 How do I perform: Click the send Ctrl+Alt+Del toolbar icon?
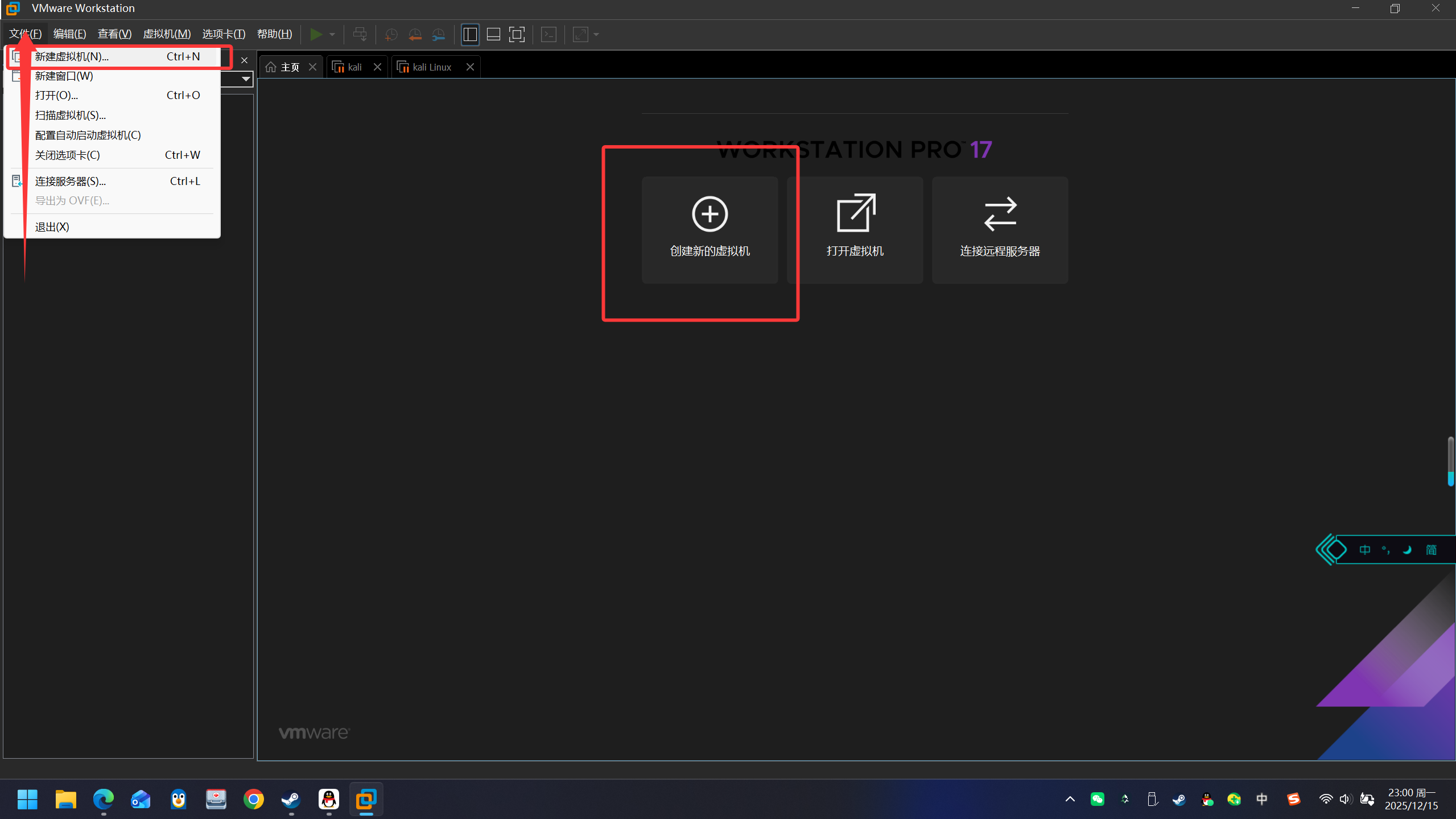[360, 35]
